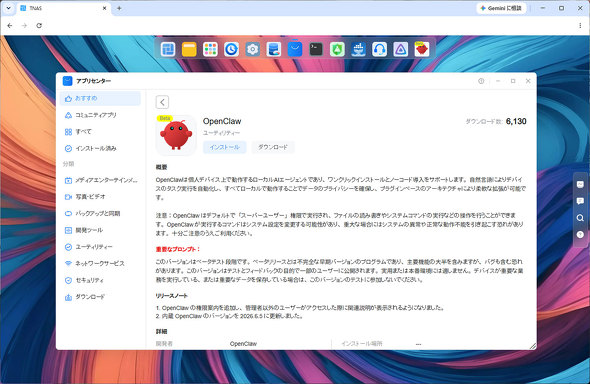Click the 概要 heading
This screenshot has width=590, height=384.
(x=161, y=167)
